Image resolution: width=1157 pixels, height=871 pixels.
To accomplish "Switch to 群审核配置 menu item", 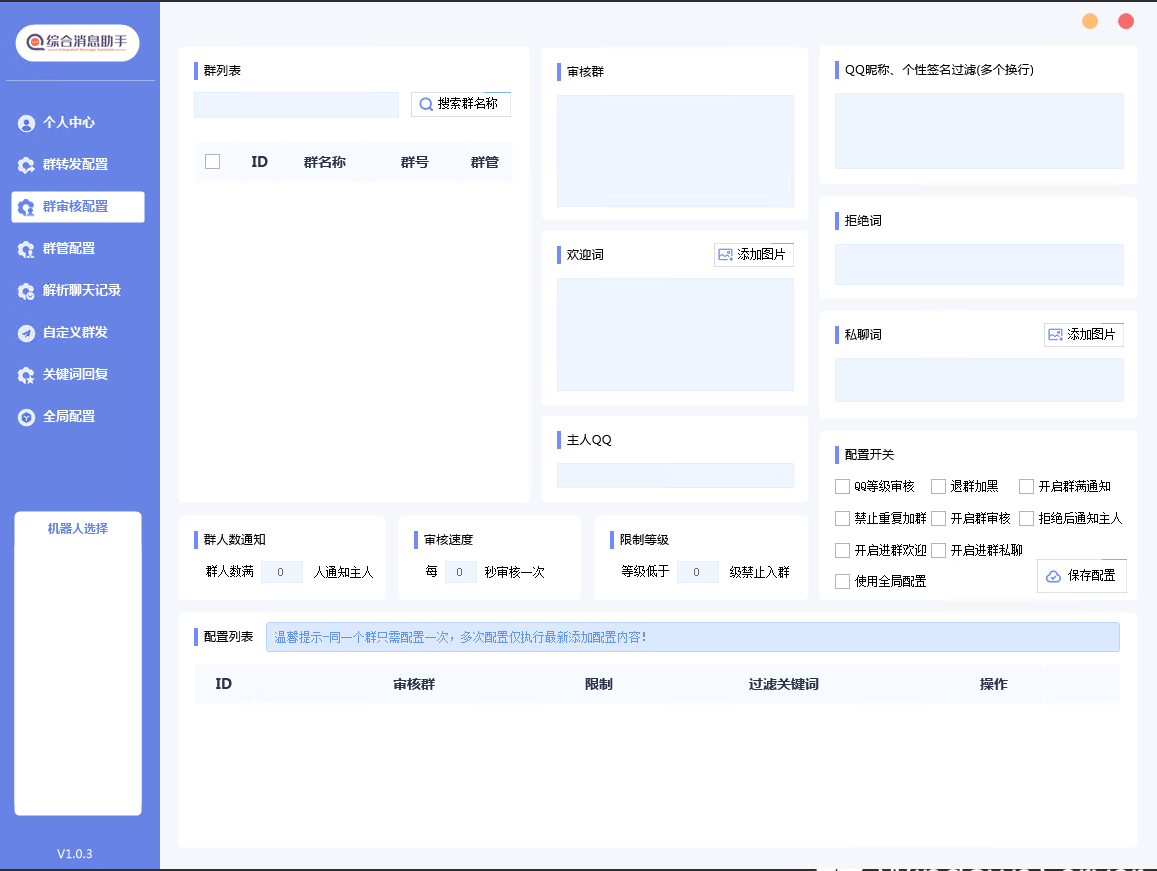I will click(x=78, y=207).
